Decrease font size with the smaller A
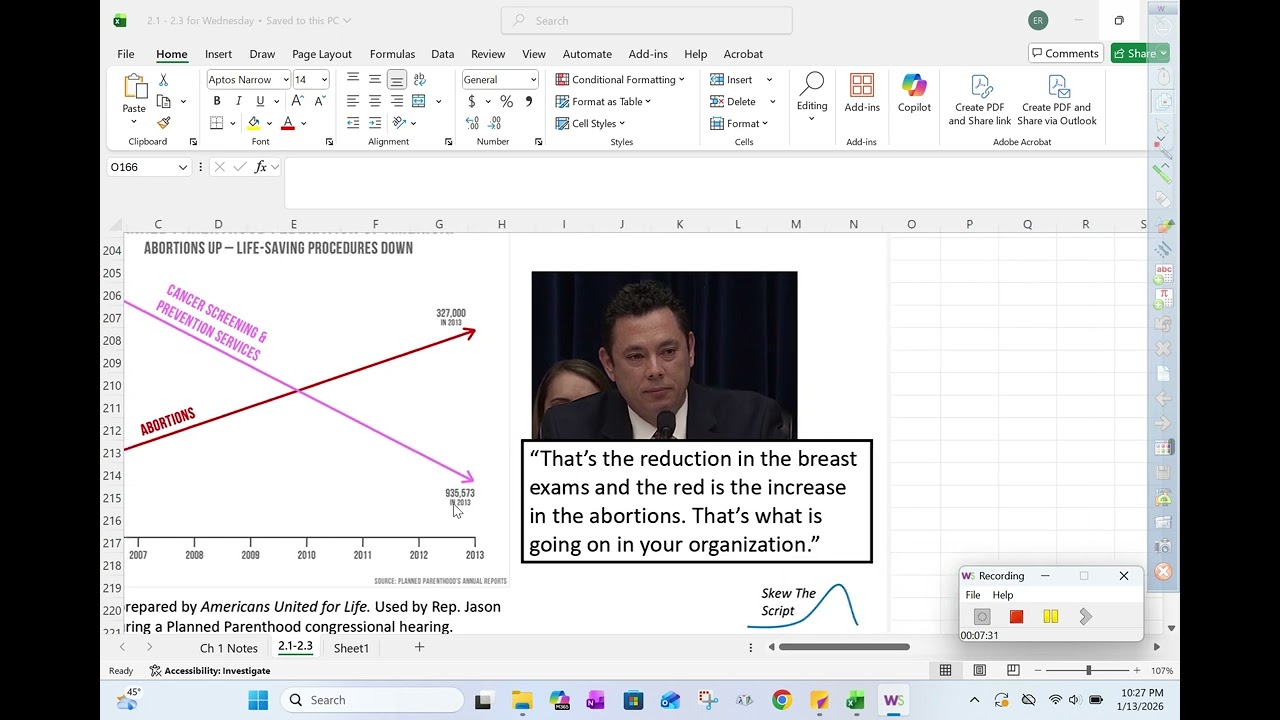The width and height of the screenshot is (1280, 720). click(319, 101)
